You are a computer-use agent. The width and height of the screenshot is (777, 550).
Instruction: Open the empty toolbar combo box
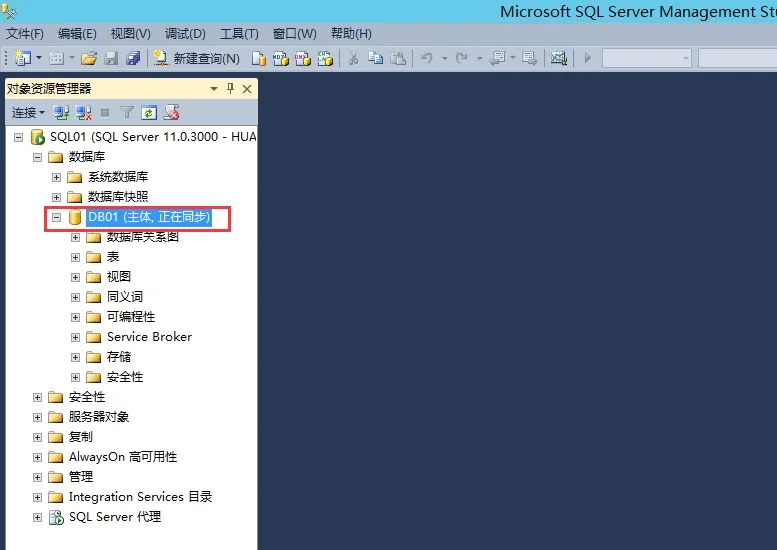click(647, 58)
